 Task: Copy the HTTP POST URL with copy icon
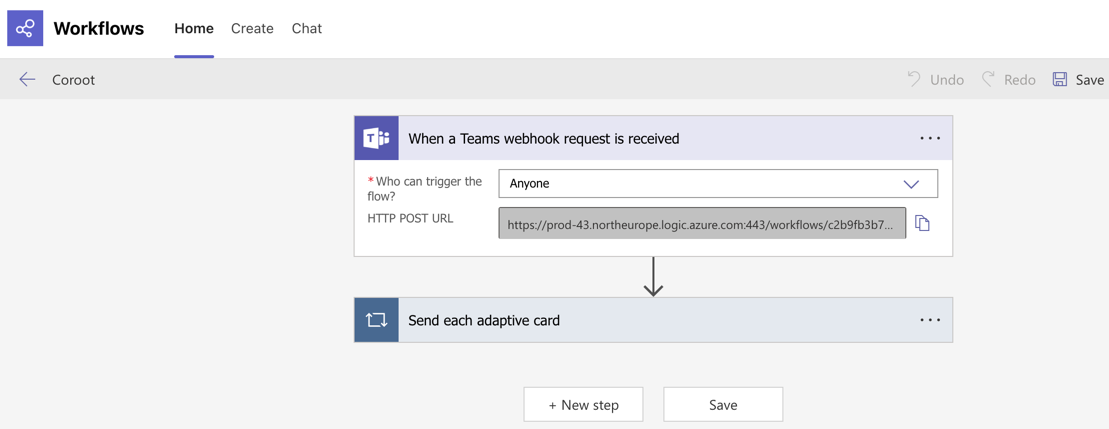(922, 223)
